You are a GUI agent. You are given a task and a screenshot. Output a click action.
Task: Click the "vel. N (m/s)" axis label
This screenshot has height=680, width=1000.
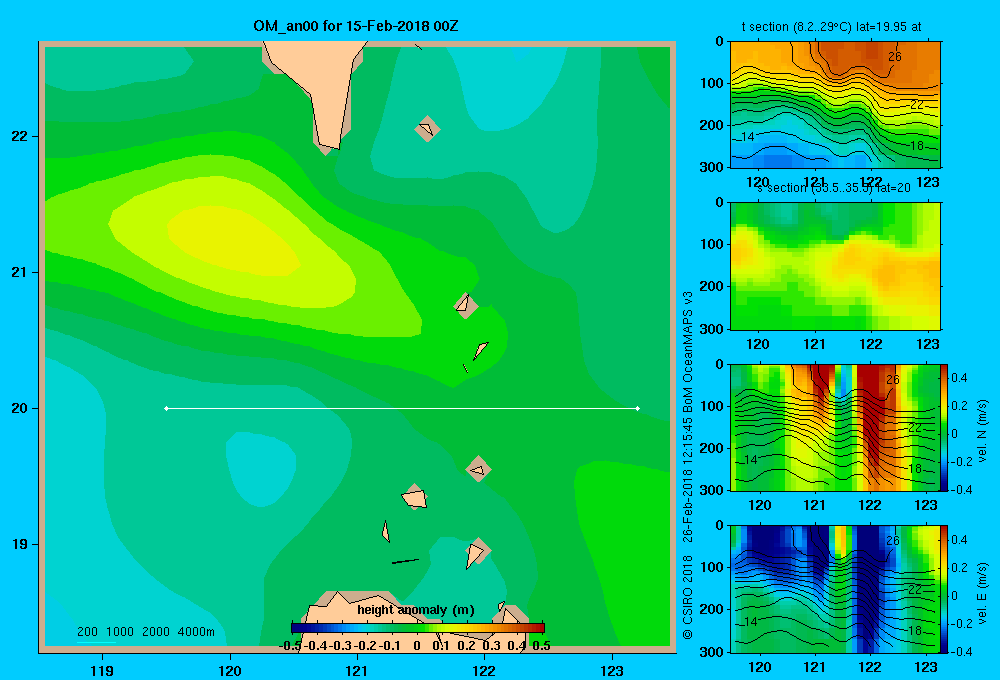coord(983,431)
